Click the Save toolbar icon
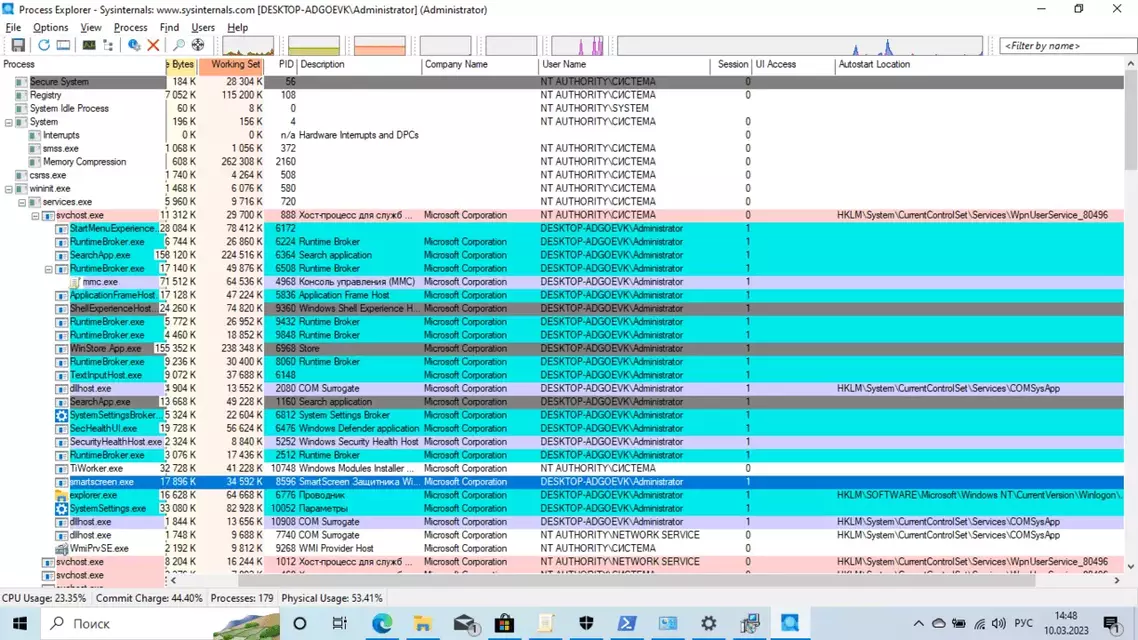This screenshot has width=1138, height=640. pos(18,45)
